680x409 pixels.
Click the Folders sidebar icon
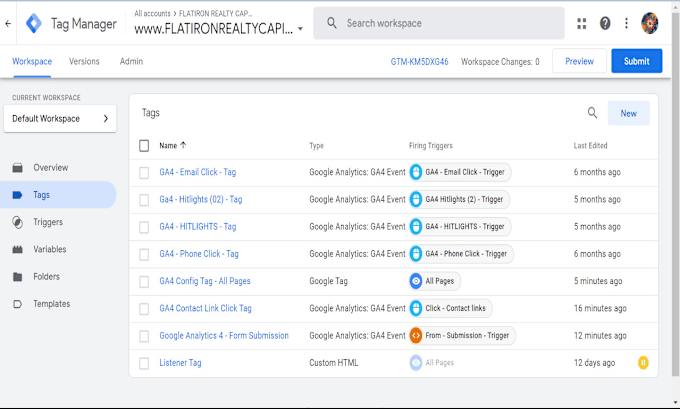17,277
